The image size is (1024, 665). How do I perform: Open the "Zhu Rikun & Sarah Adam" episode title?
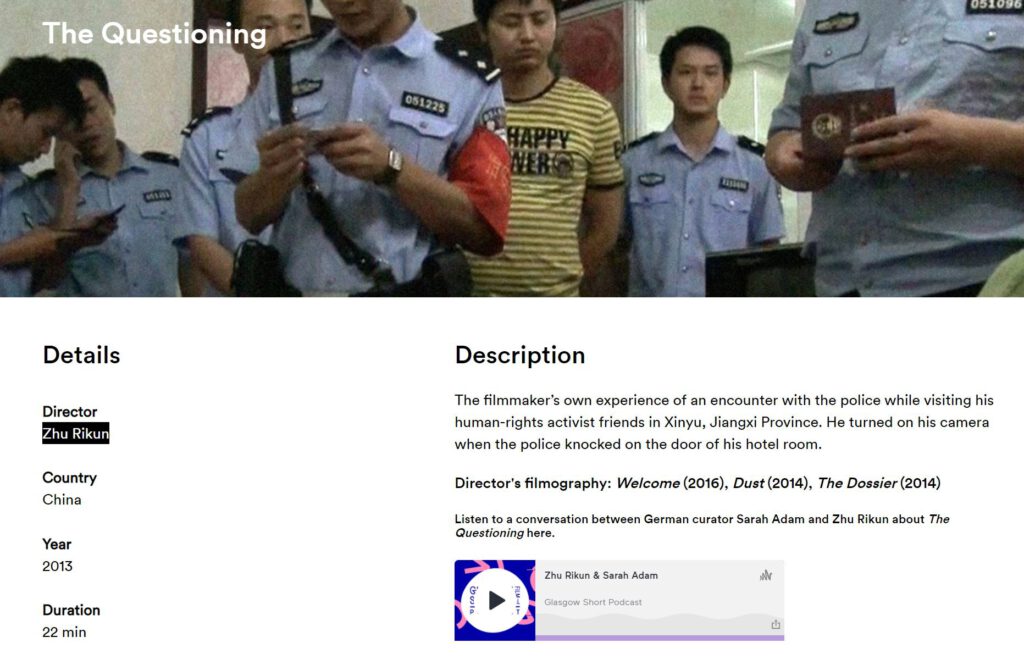coord(601,576)
